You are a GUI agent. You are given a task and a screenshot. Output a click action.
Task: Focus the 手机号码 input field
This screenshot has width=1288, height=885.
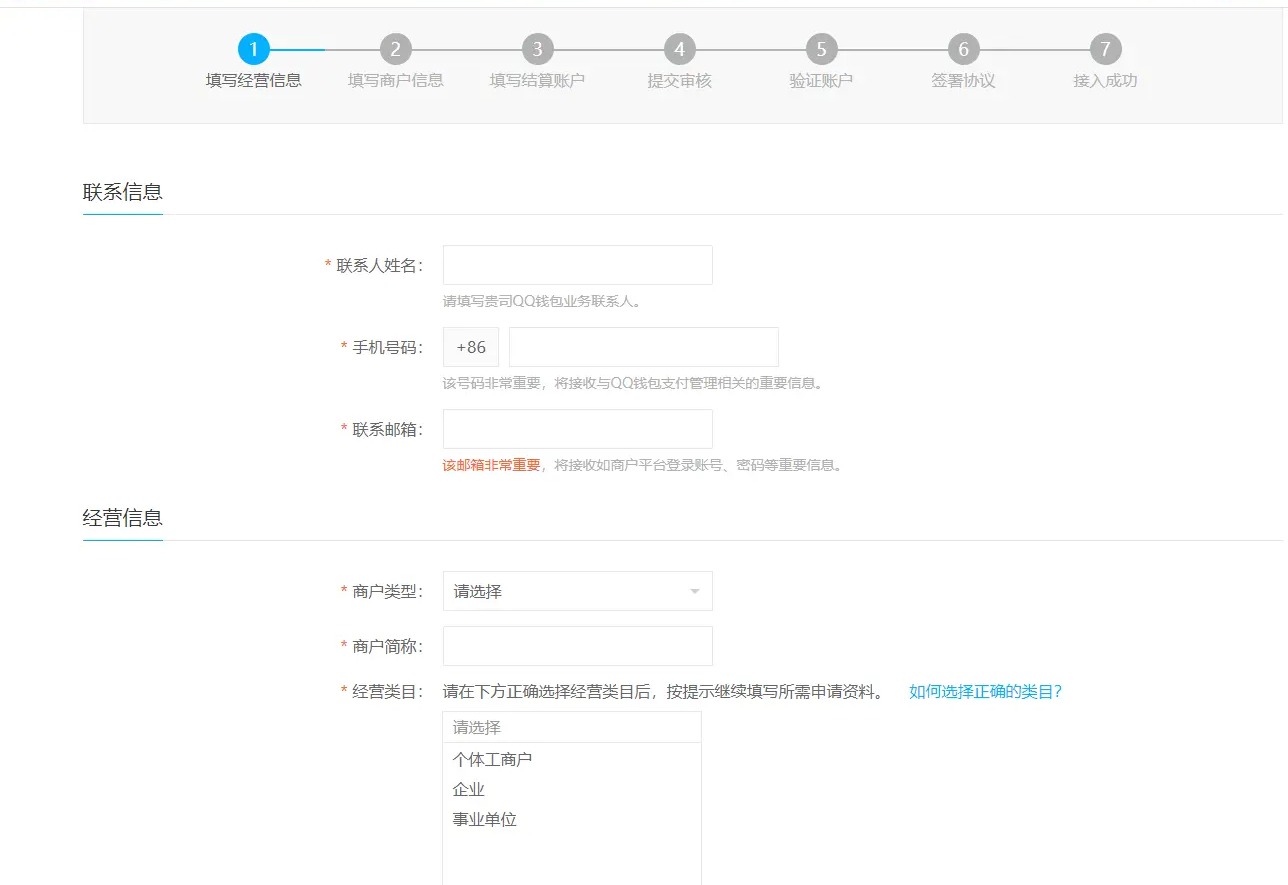643,347
